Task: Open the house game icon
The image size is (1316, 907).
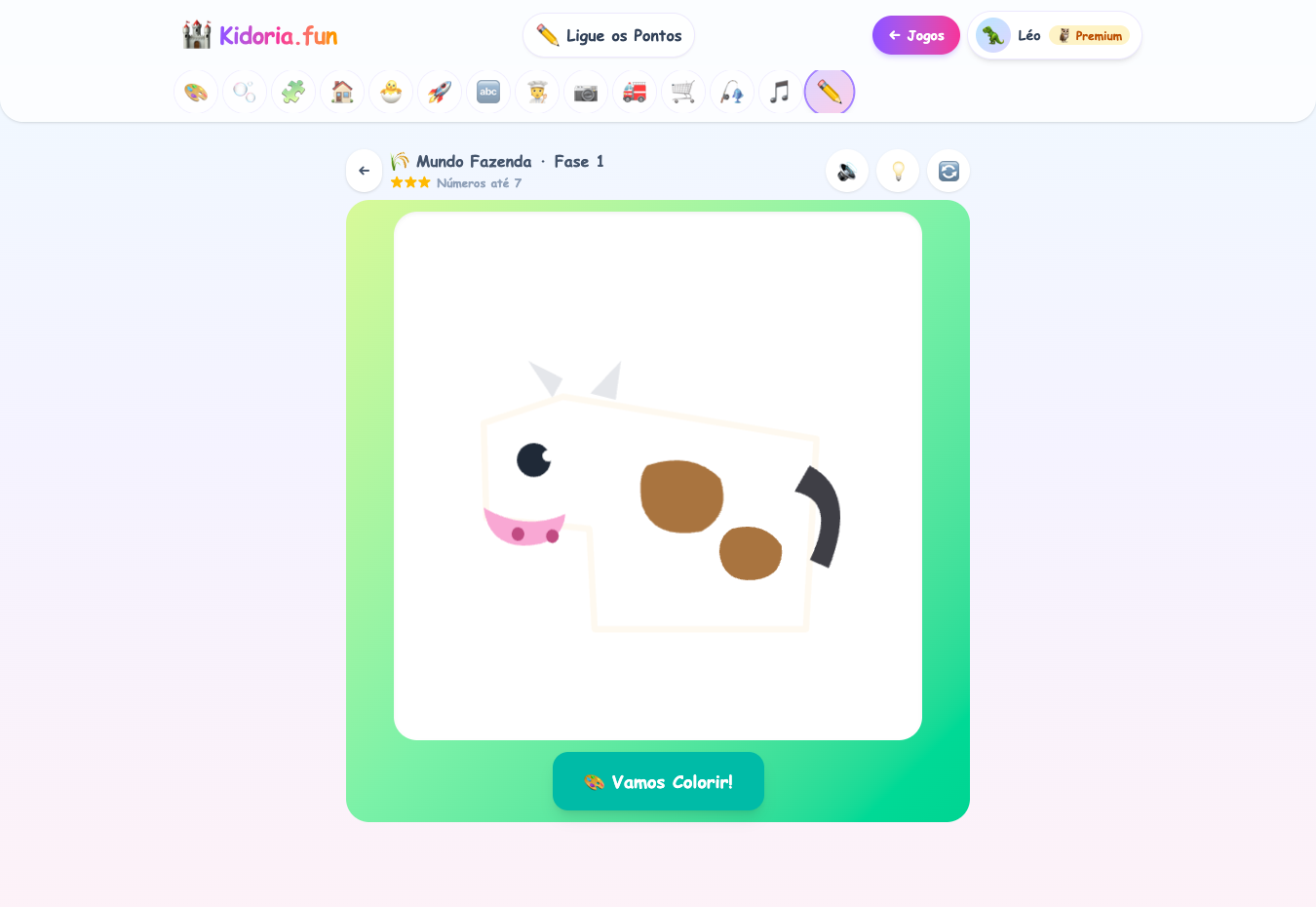Action: [x=342, y=92]
